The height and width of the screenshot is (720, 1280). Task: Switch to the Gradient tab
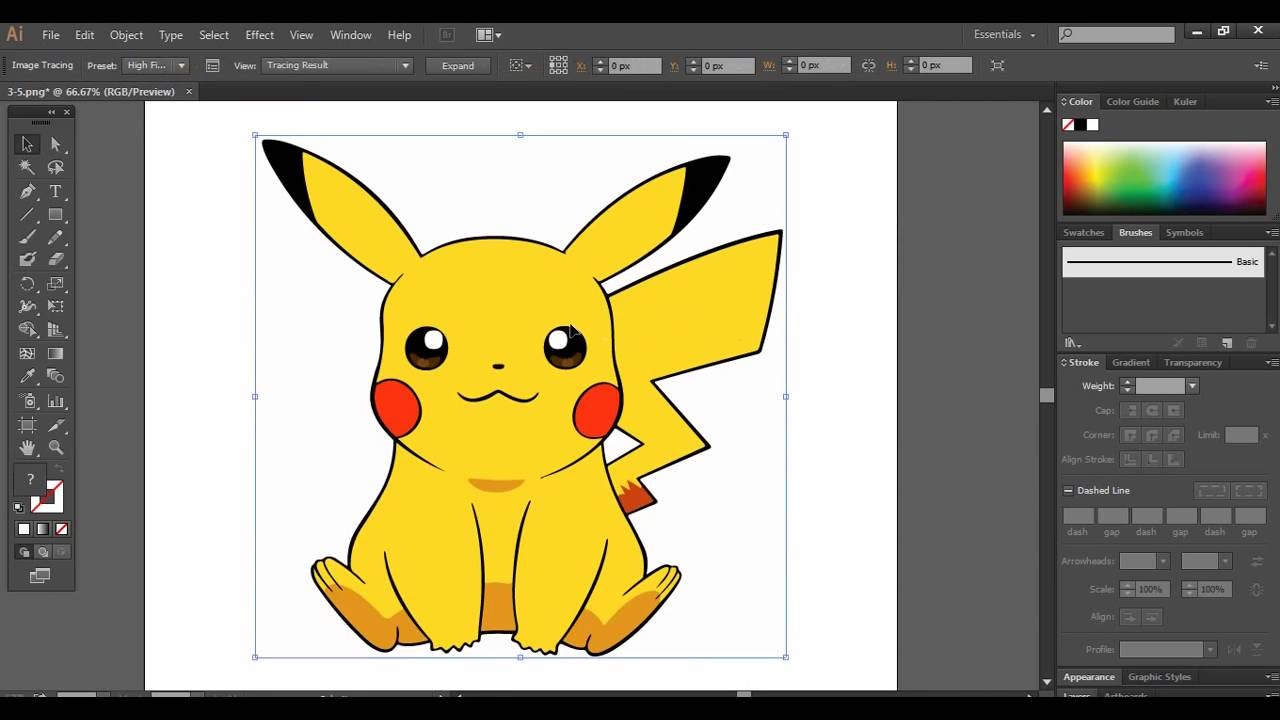coord(1131,362)
